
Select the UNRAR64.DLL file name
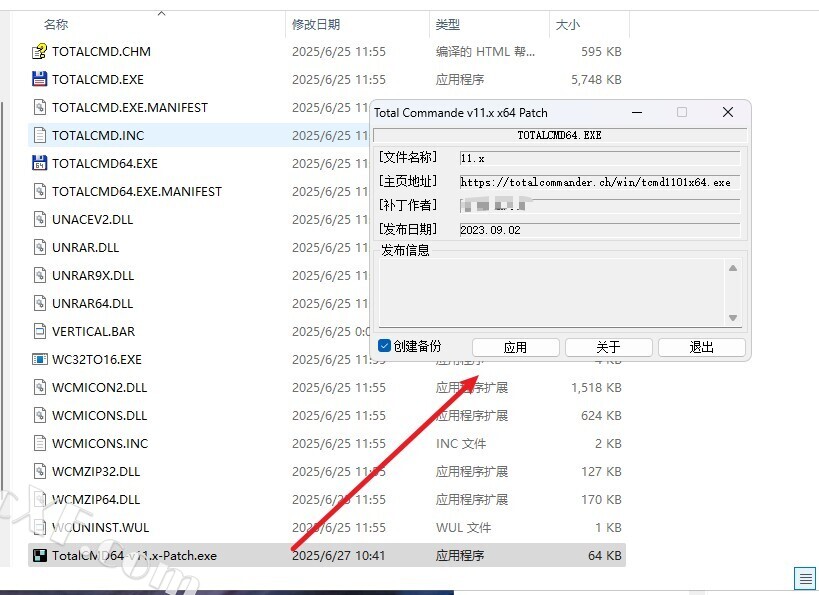(92, 304)
